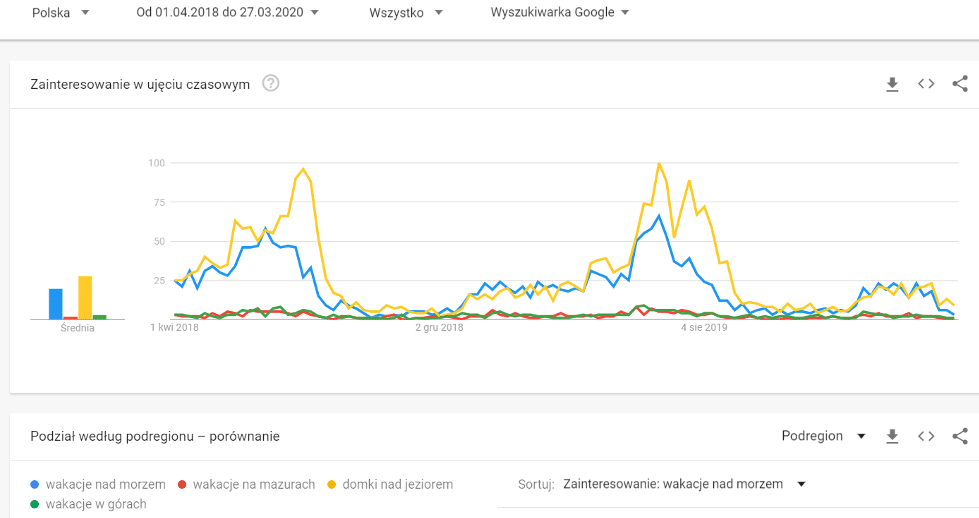Open the Podregion selector dropdown
Image resolution: width=979 pixels, height=518 pixels.
[x=824, y=436]
